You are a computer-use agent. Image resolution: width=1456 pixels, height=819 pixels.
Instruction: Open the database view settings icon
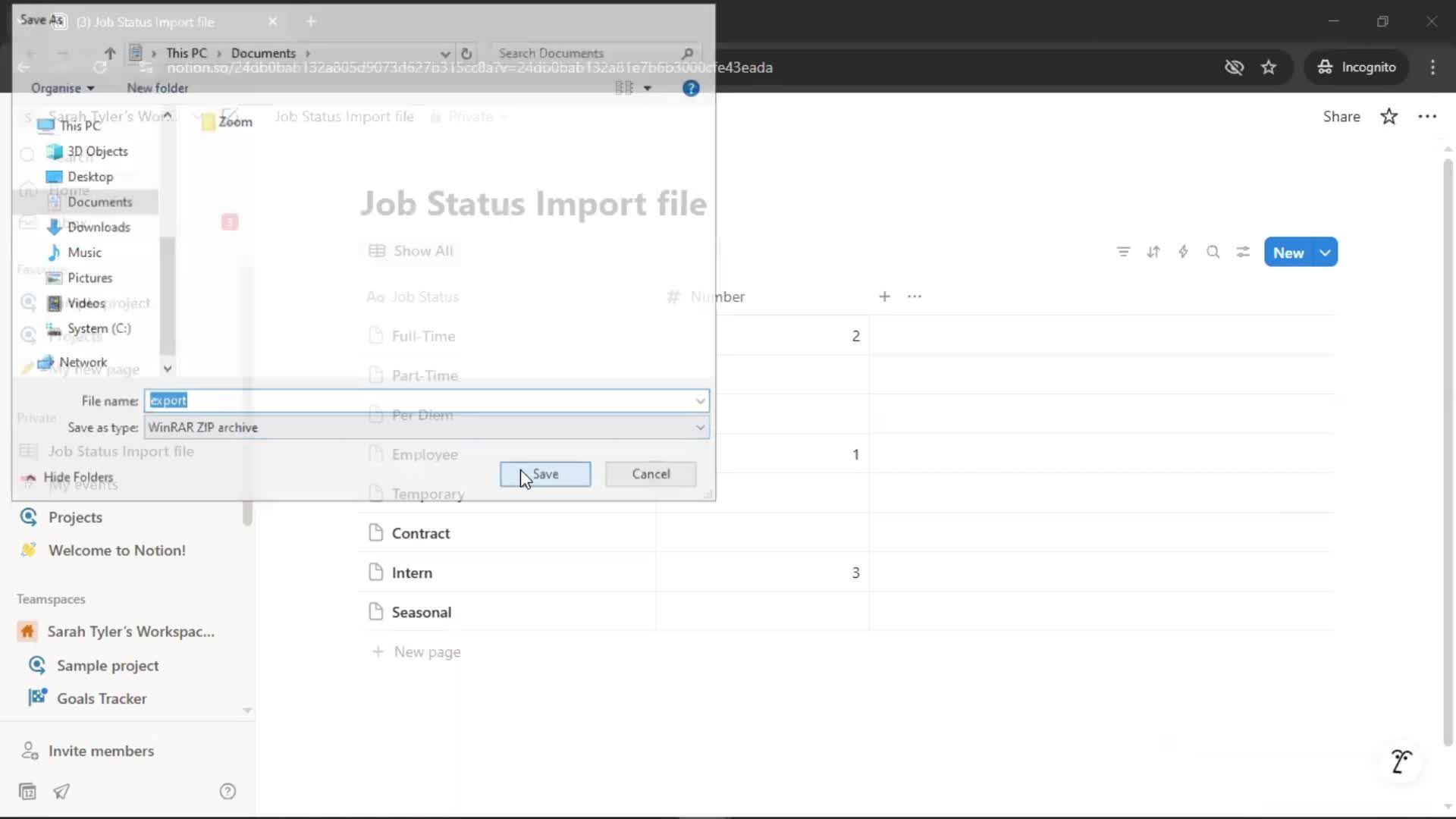click(x=1243, y=253)
